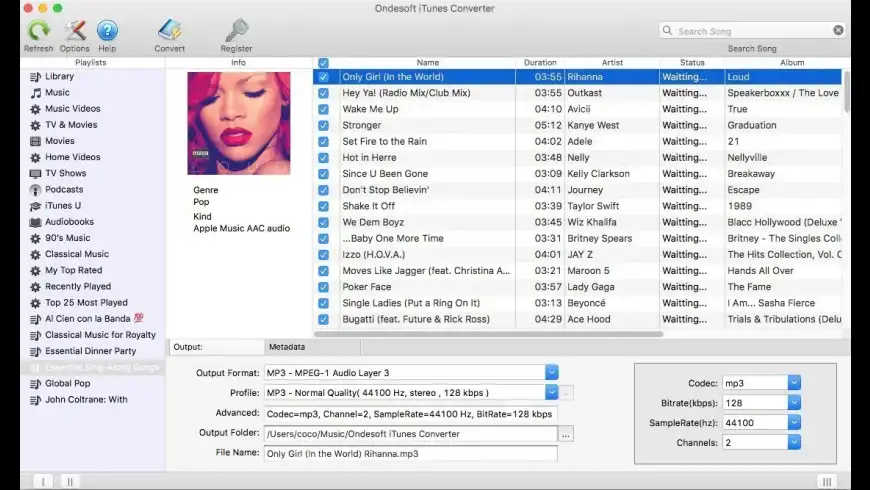Sort by the Name column header
The image size is (870, 490).
(427, 63)
